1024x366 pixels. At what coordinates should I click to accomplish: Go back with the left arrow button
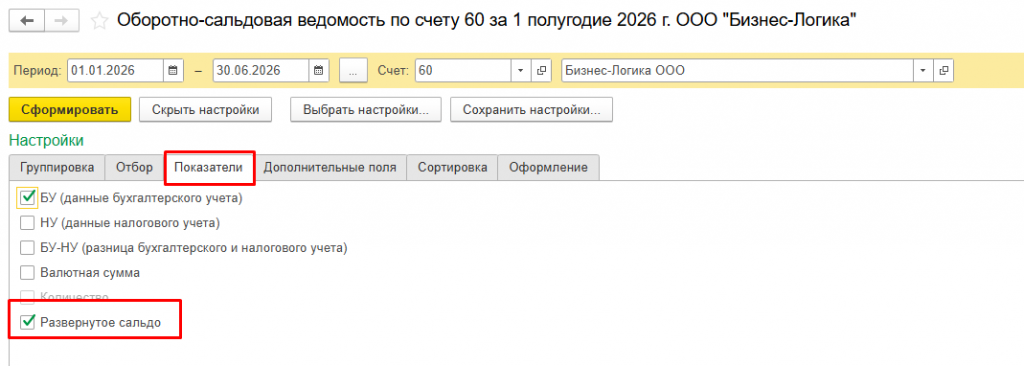coord(27,21)
